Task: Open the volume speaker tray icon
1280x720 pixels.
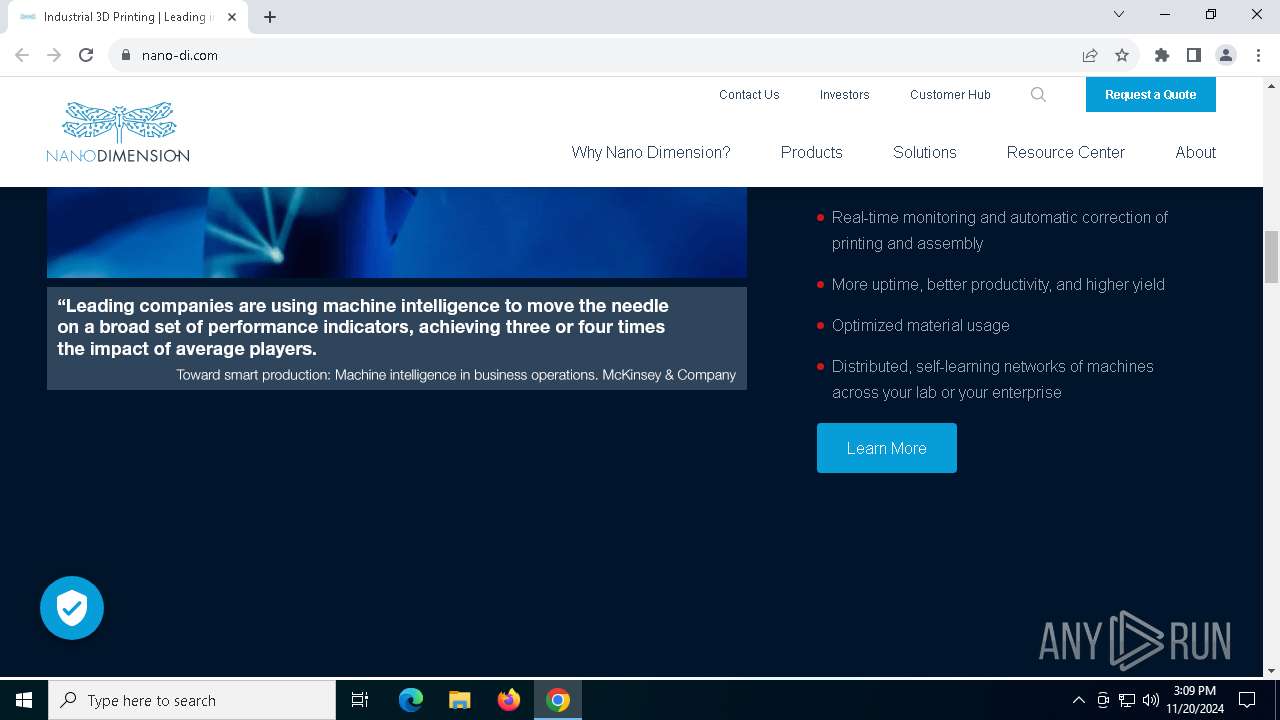Action: pyautogui.click(x=1150, y=700)
